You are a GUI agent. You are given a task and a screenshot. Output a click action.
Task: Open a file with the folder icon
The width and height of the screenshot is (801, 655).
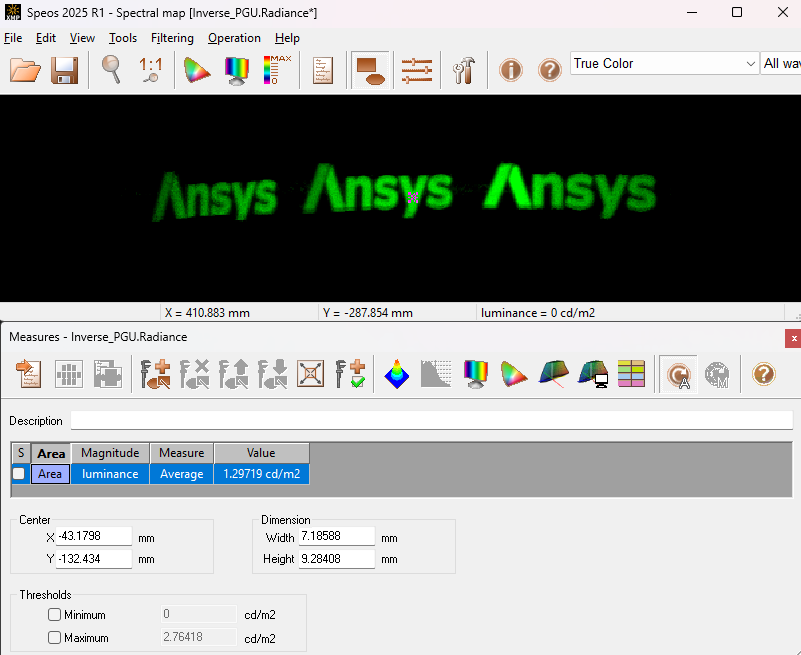click(25, 70)
